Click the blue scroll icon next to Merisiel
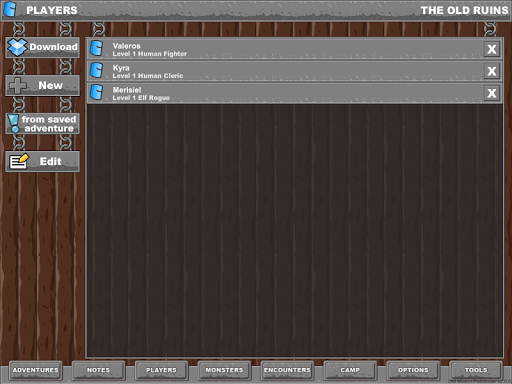The image size is (512, 384). tap(97, 92)
